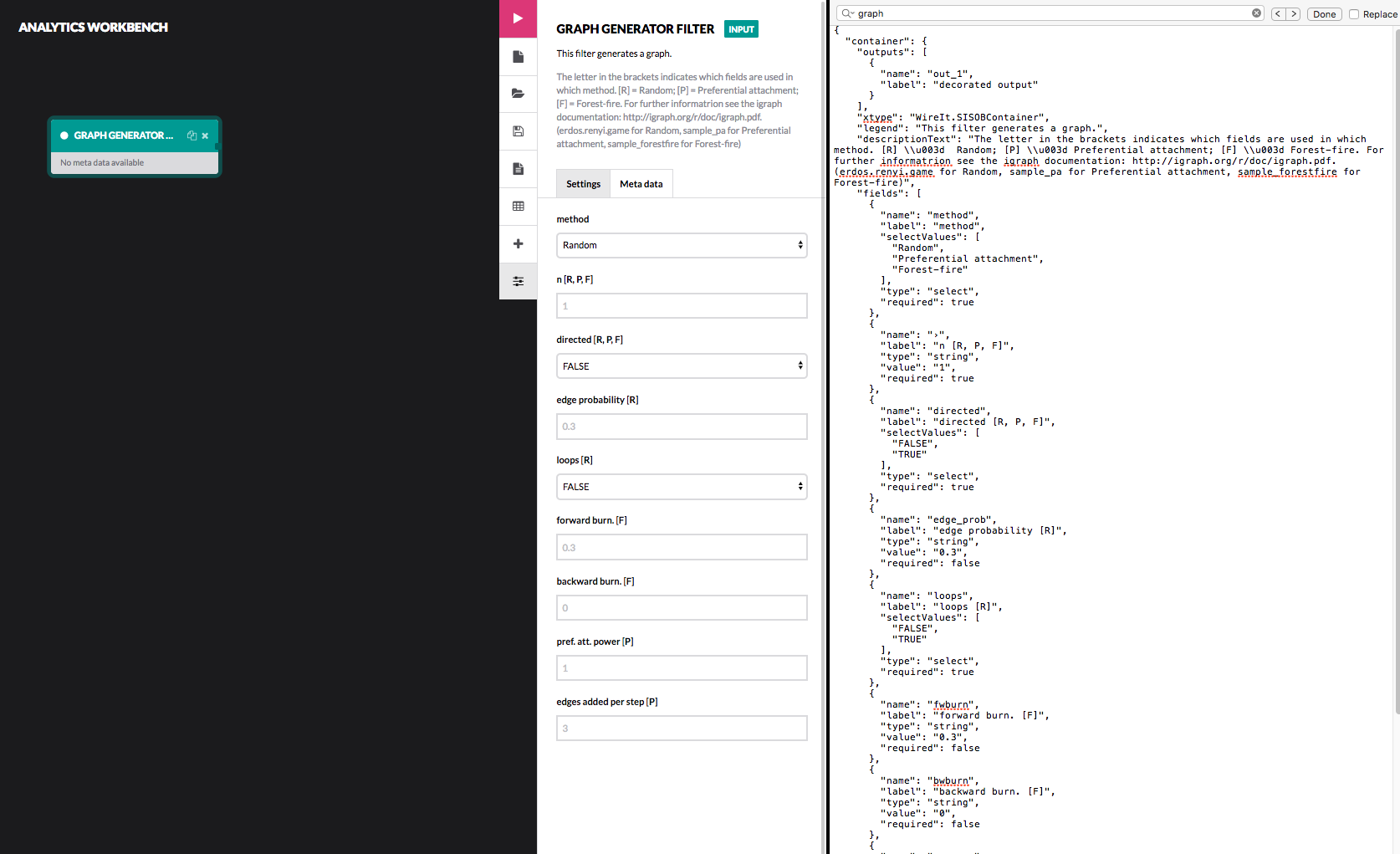Click the pref. att. power [P] field
The height and width of the screenshot is (854, 1400).
pyautogui.click(x=682, y=667)
